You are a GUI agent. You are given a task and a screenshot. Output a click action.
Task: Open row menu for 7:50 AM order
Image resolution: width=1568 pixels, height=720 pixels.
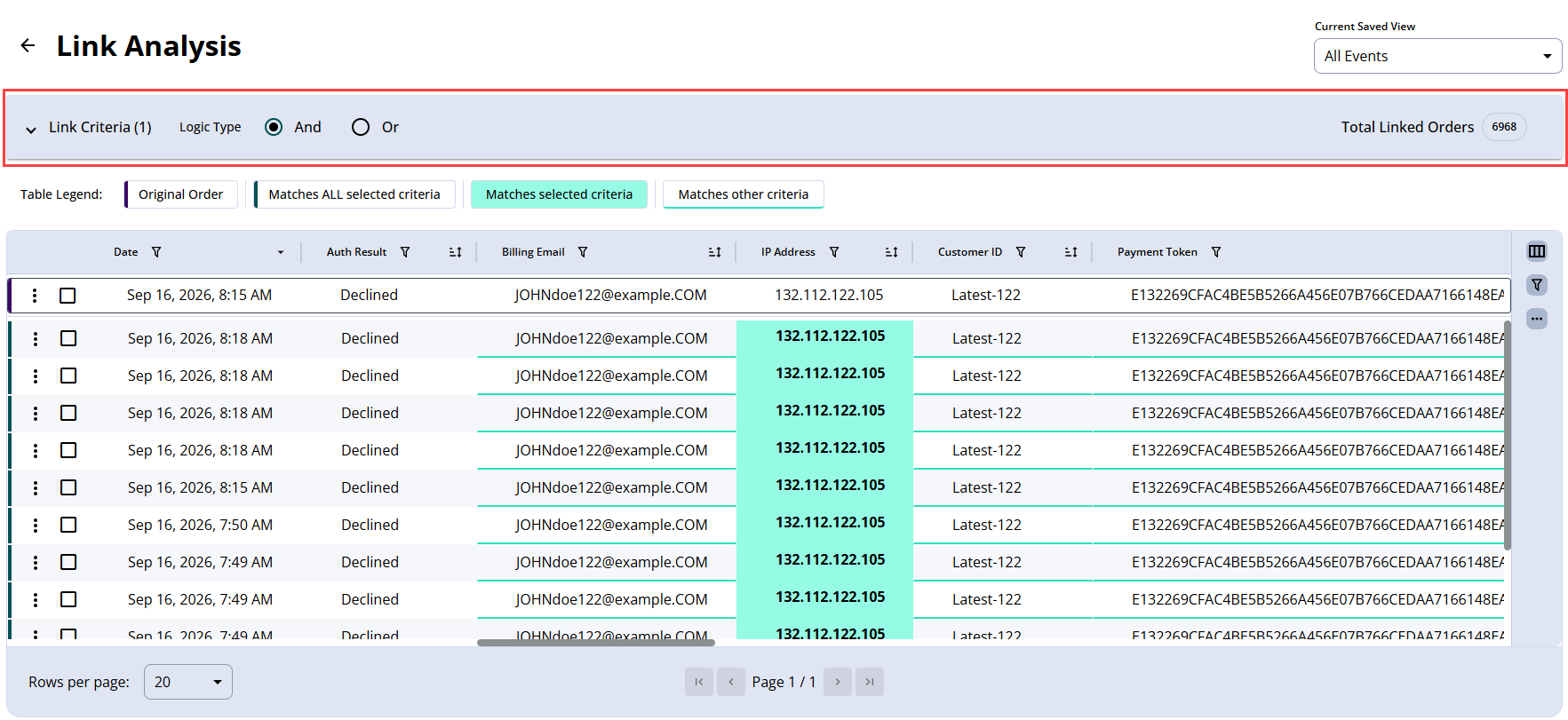36,525
